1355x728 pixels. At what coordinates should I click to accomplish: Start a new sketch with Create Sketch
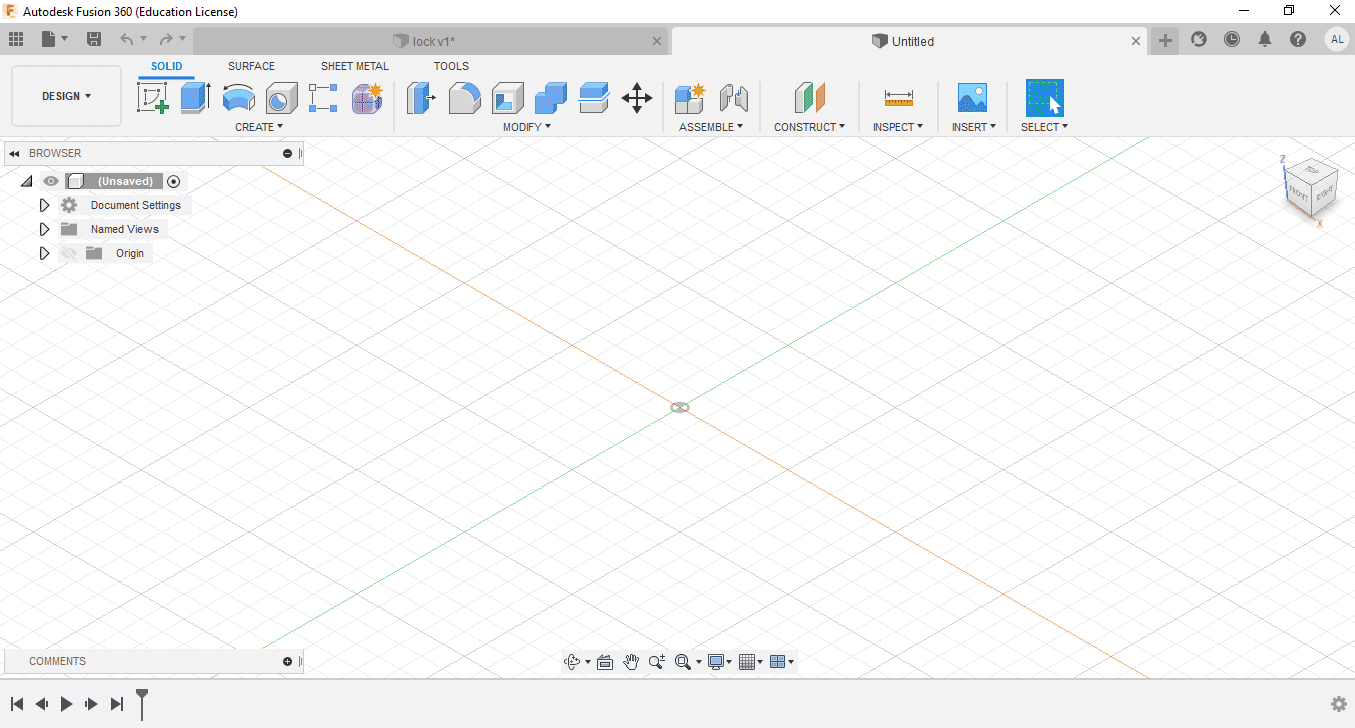pyautogui.click(x=152, y=98)
